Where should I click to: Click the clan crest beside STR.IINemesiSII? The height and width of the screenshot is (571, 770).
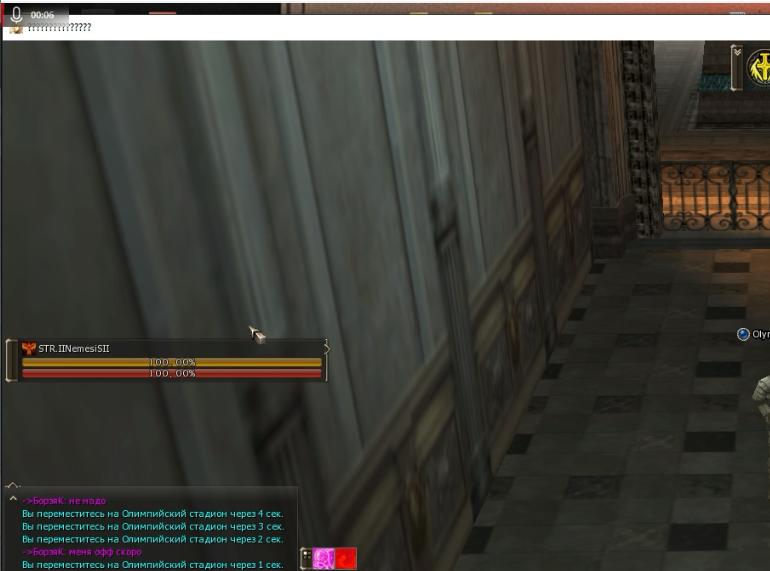pyautogui.click(x=28, y=348)
